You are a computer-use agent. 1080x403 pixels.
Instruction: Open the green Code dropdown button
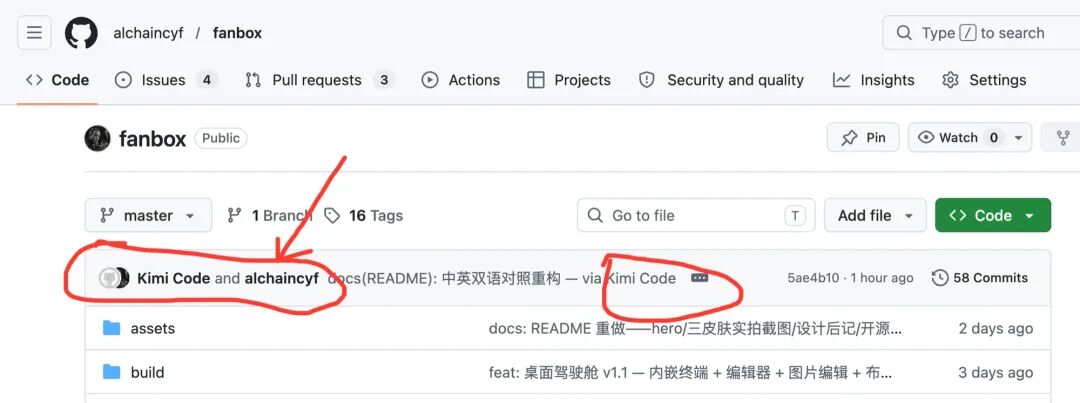coord(993,216)
